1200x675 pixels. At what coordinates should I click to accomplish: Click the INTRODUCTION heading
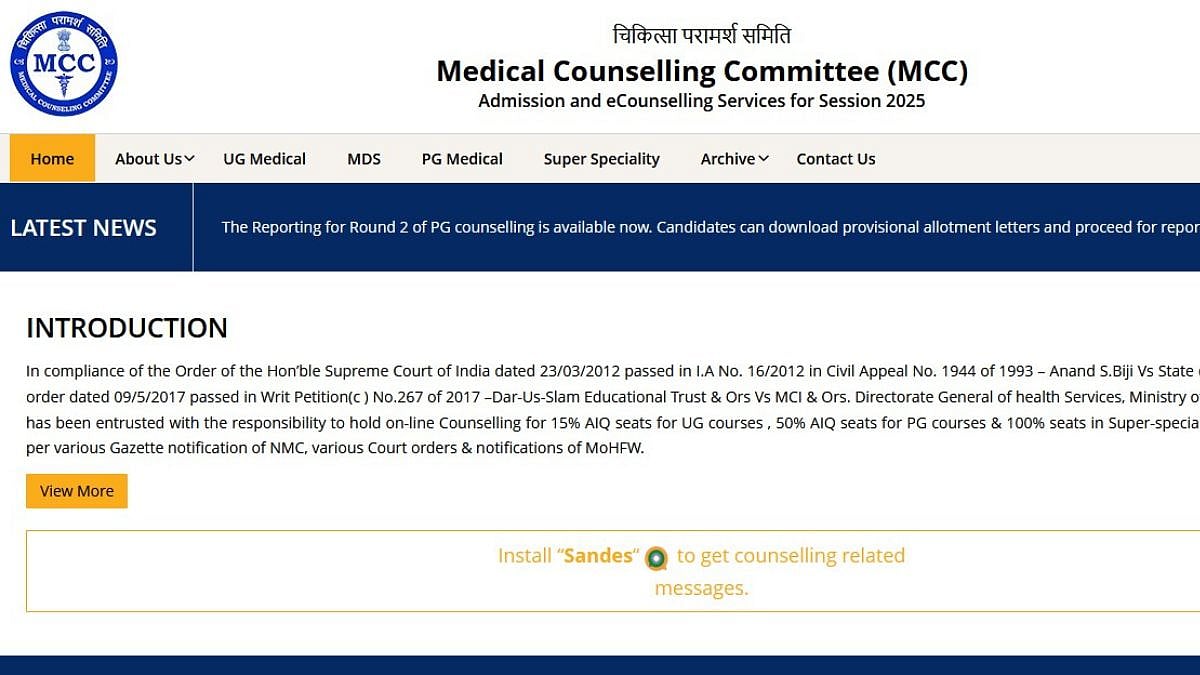pos(127,328)
